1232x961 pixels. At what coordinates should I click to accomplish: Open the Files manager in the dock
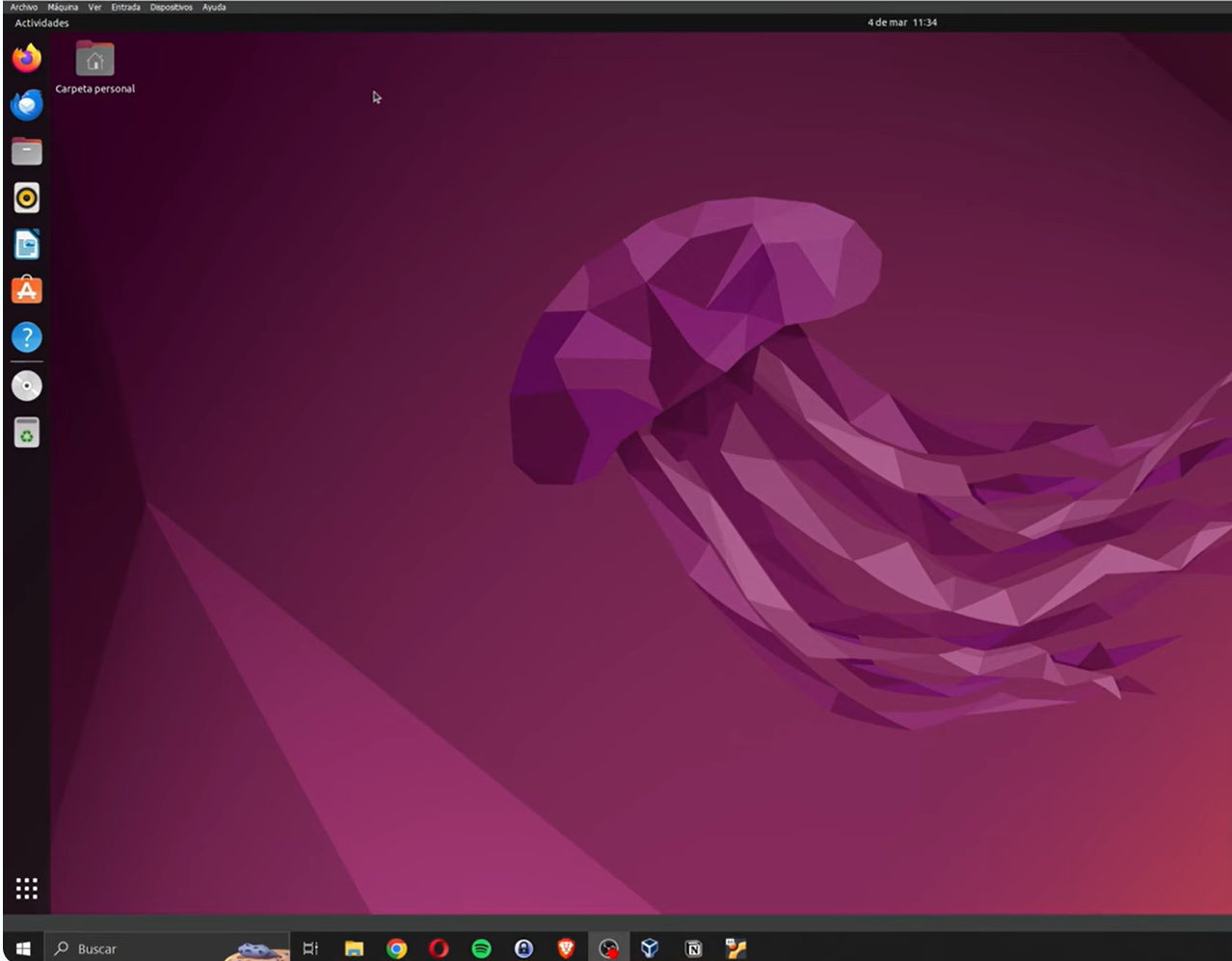click(27, 151)
